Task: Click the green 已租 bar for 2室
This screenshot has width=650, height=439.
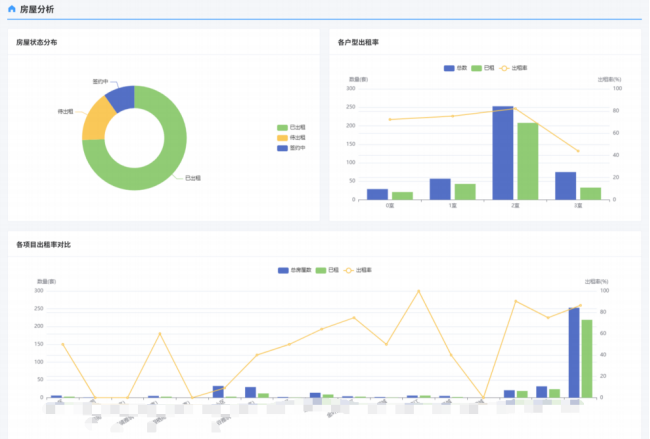Action: click(527, 160)
